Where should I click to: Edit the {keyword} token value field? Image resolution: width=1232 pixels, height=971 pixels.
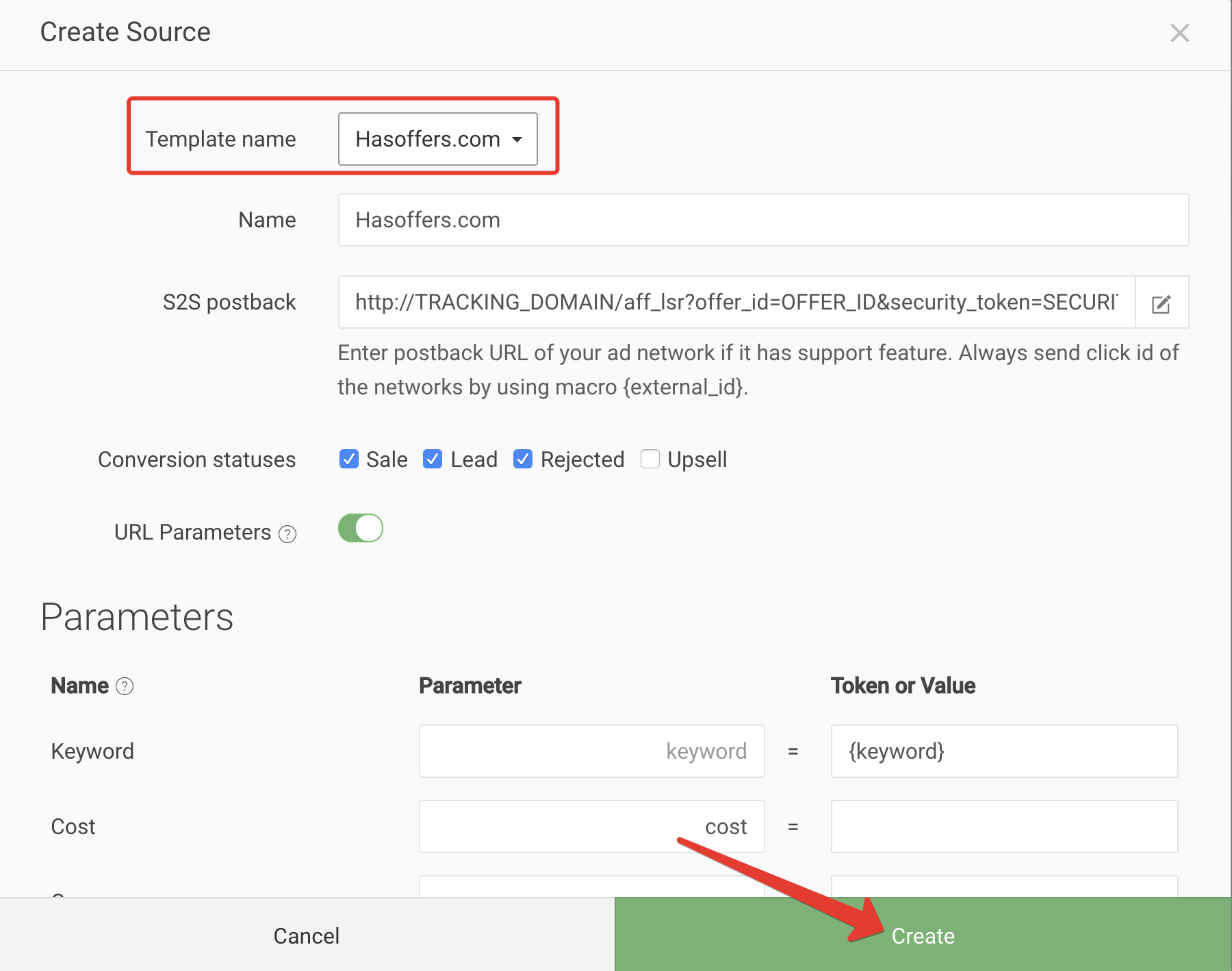1004,751
